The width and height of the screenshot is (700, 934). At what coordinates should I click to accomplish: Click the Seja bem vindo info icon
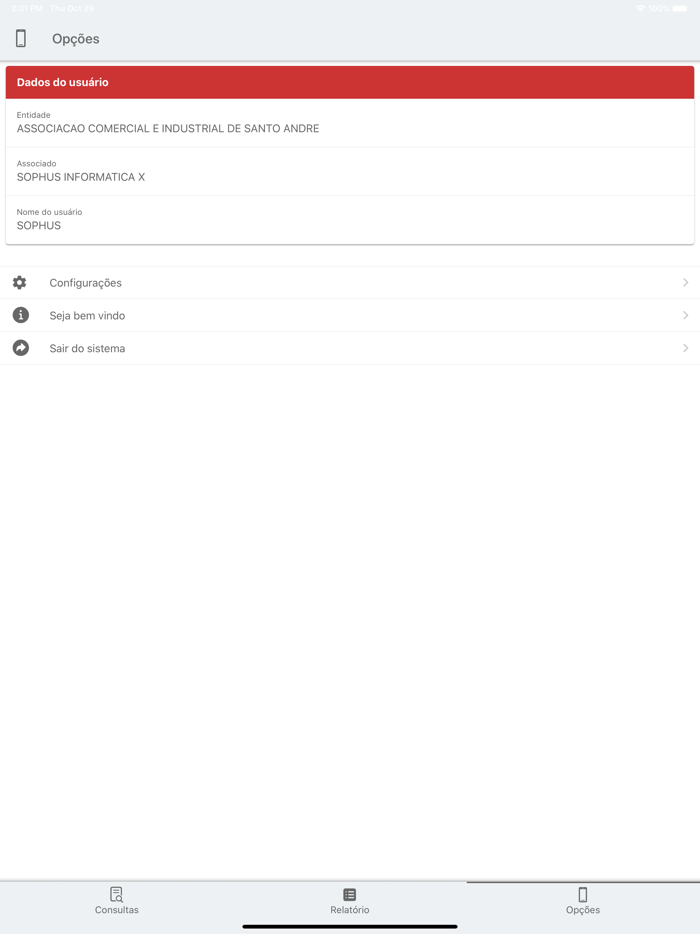click(x=21, y=315)
